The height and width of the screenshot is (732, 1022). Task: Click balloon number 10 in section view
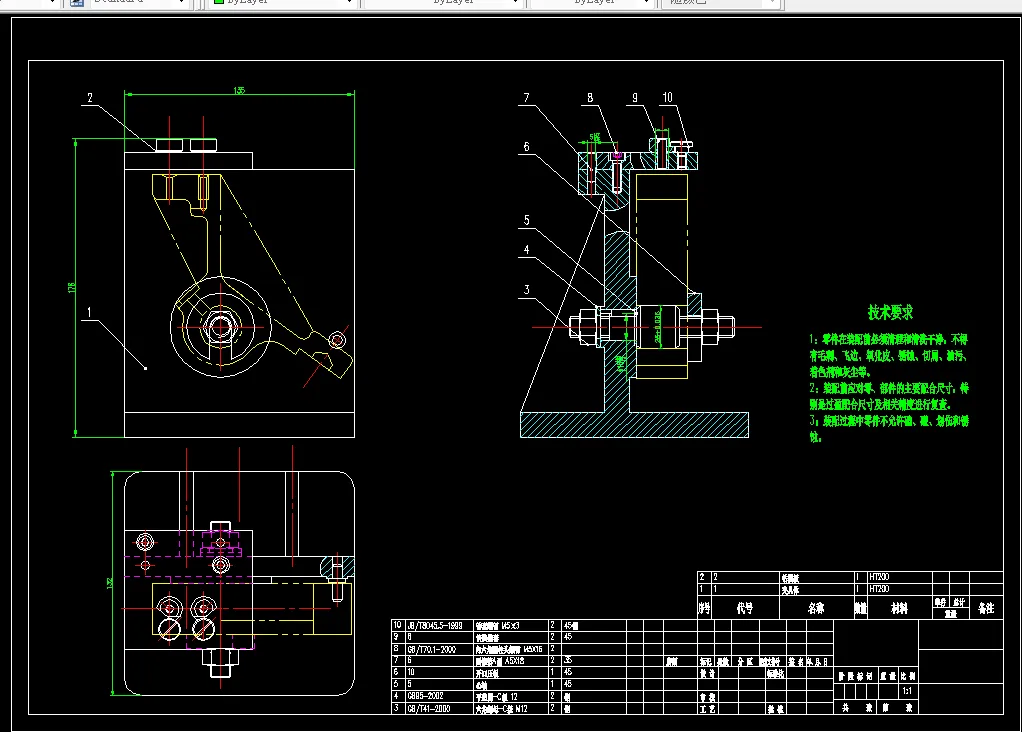click(667, 98)
